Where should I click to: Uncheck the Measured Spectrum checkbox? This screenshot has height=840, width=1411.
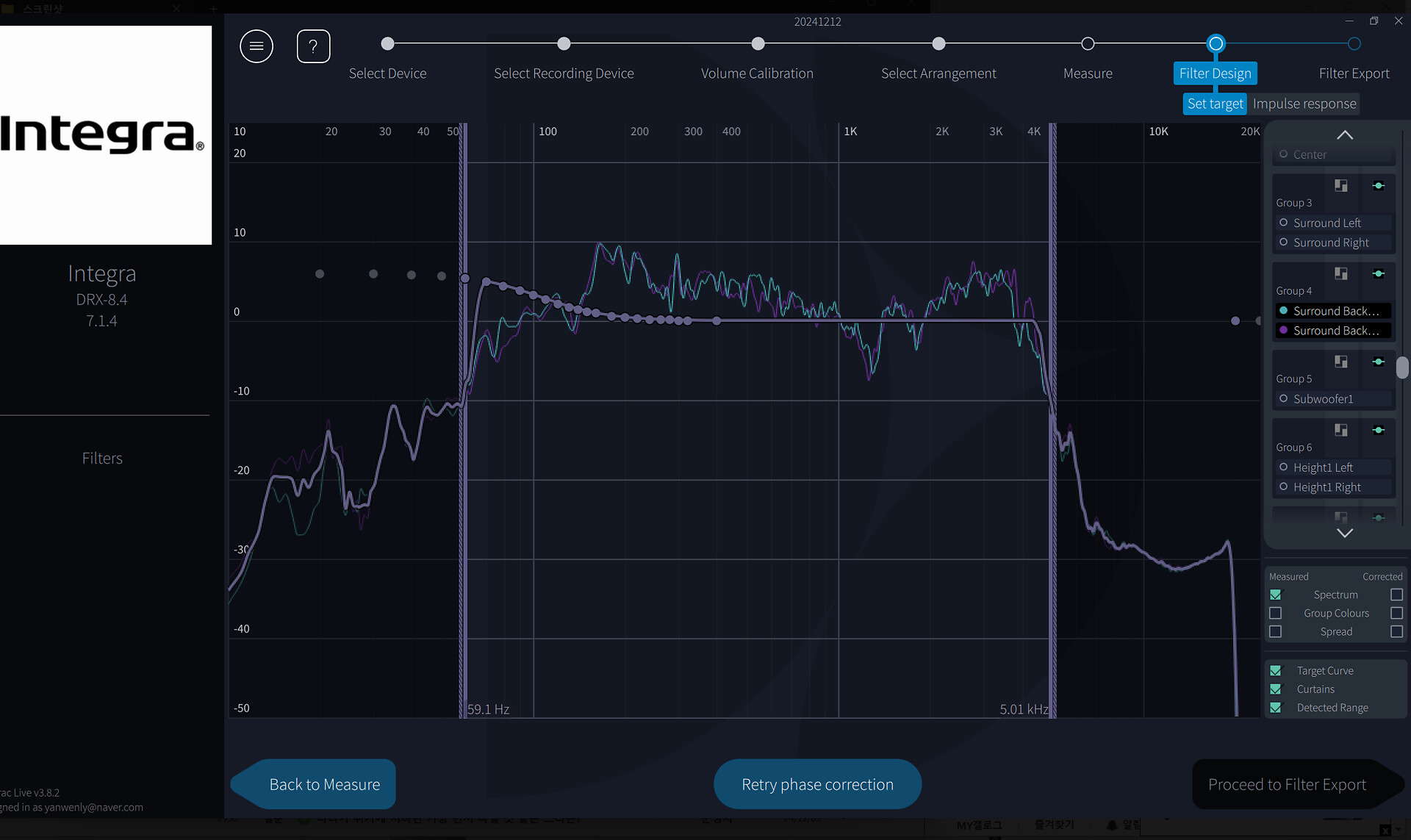coord(1276,595)
